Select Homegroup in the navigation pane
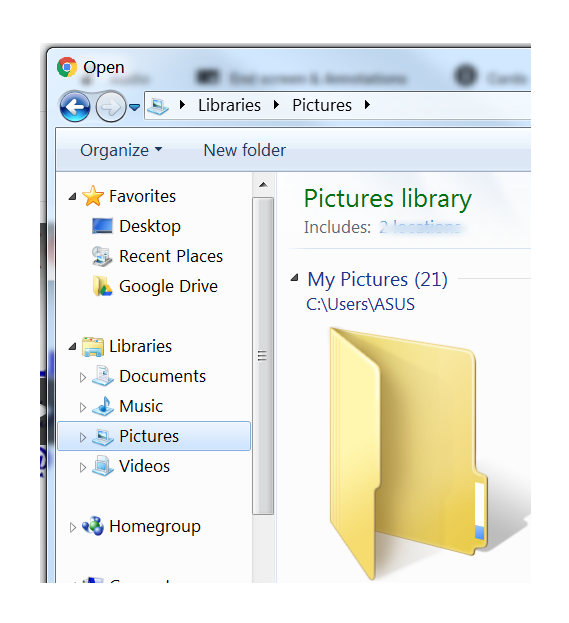The height and width of the screenshot is (623, 569). pyautogui.click(x=155, y=527)
